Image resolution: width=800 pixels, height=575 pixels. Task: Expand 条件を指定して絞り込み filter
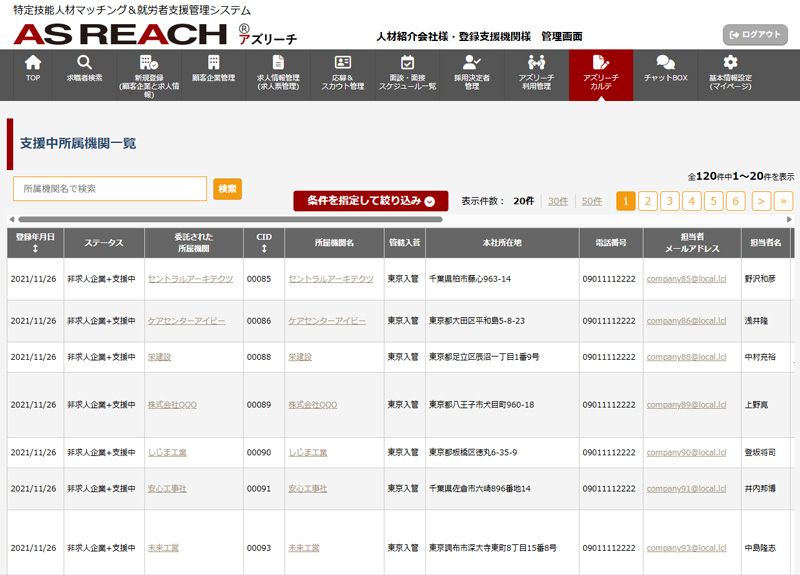click(x=371, y=201)
